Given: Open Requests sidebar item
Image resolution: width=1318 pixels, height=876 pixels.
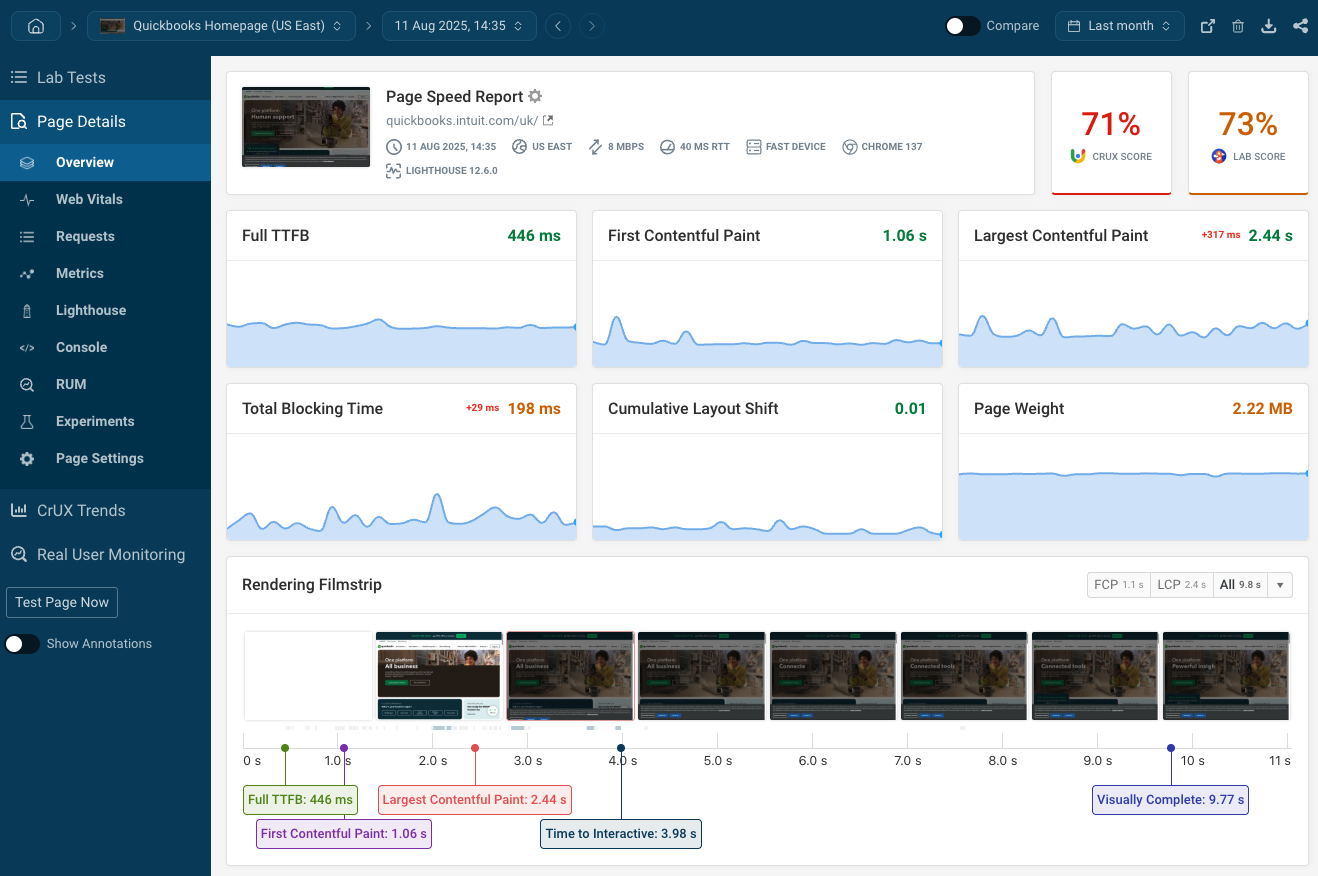Looking at the screenshot, I should [105, 236].
